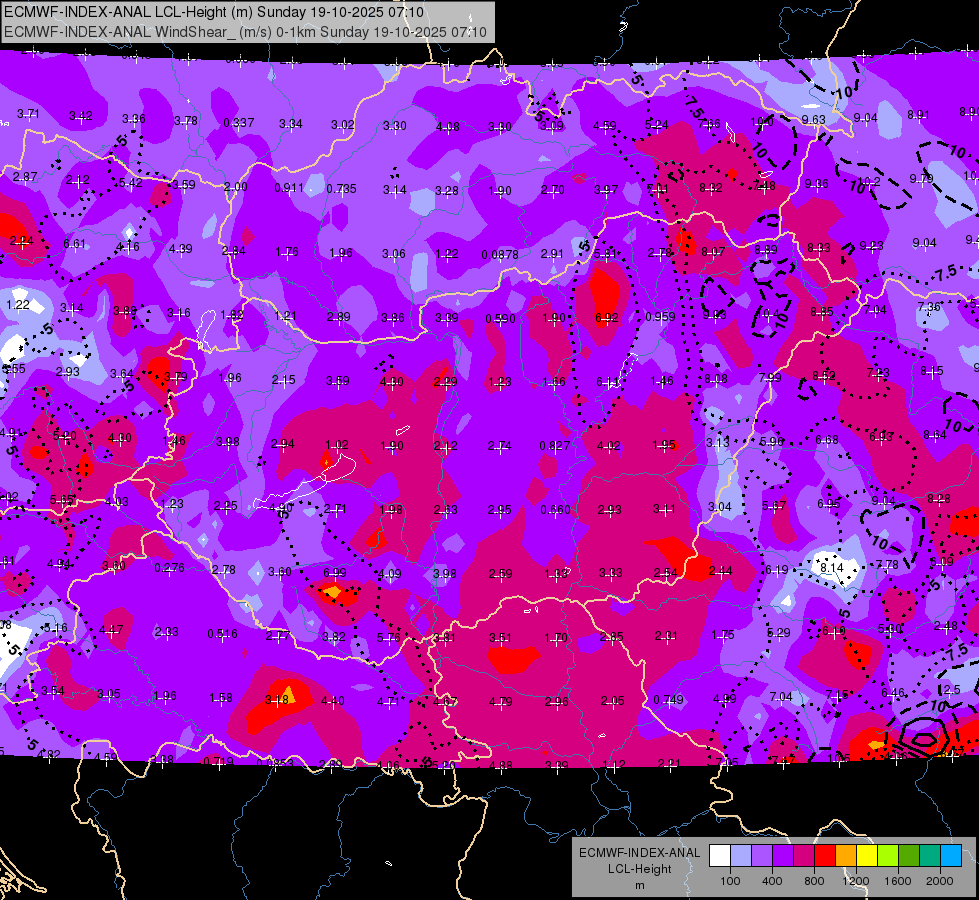Click the 1600 legend scale label
The image size is (979, 900).
(x=898, y=881)
